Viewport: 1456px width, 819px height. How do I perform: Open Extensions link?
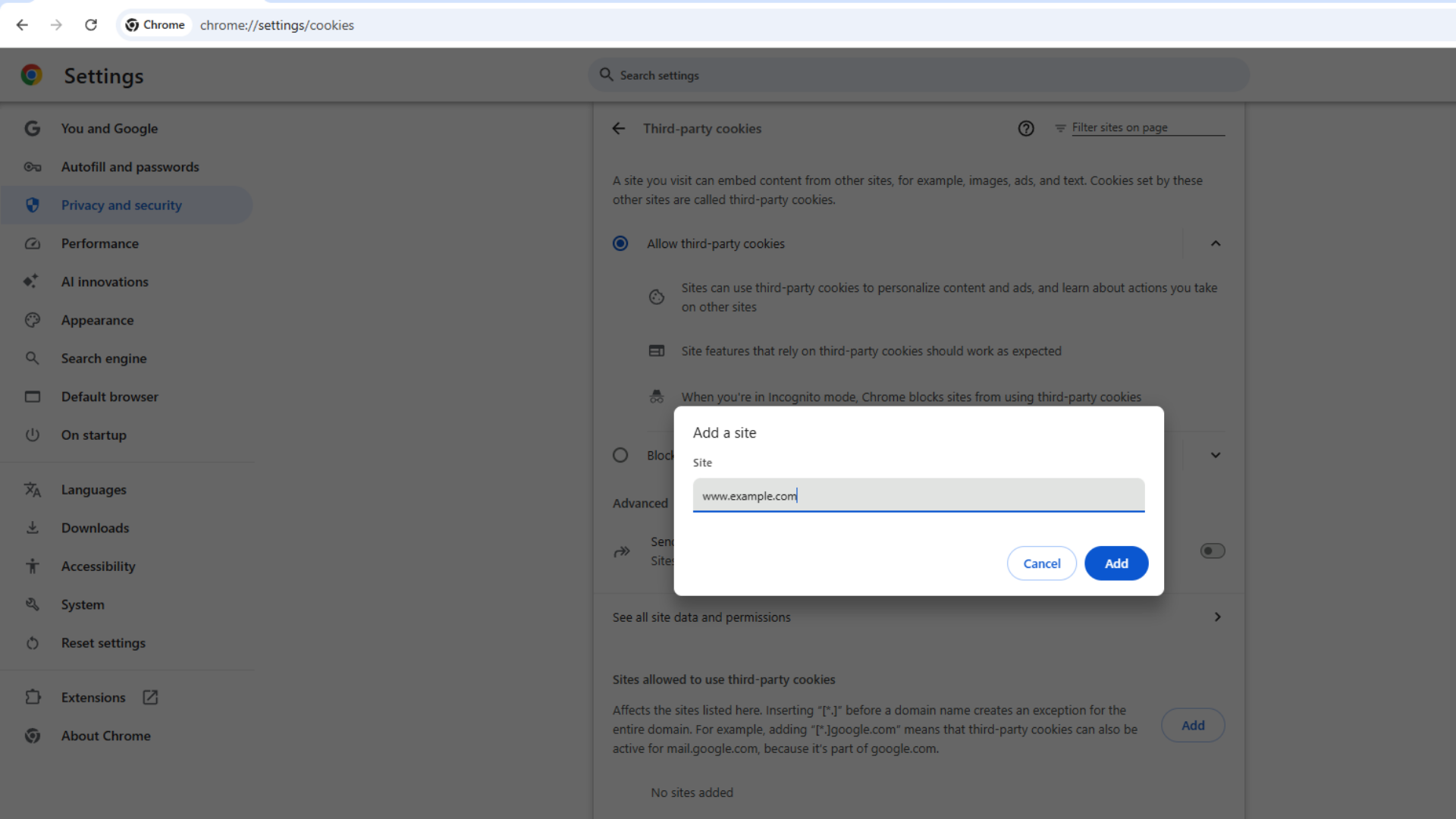coord(93,697)
